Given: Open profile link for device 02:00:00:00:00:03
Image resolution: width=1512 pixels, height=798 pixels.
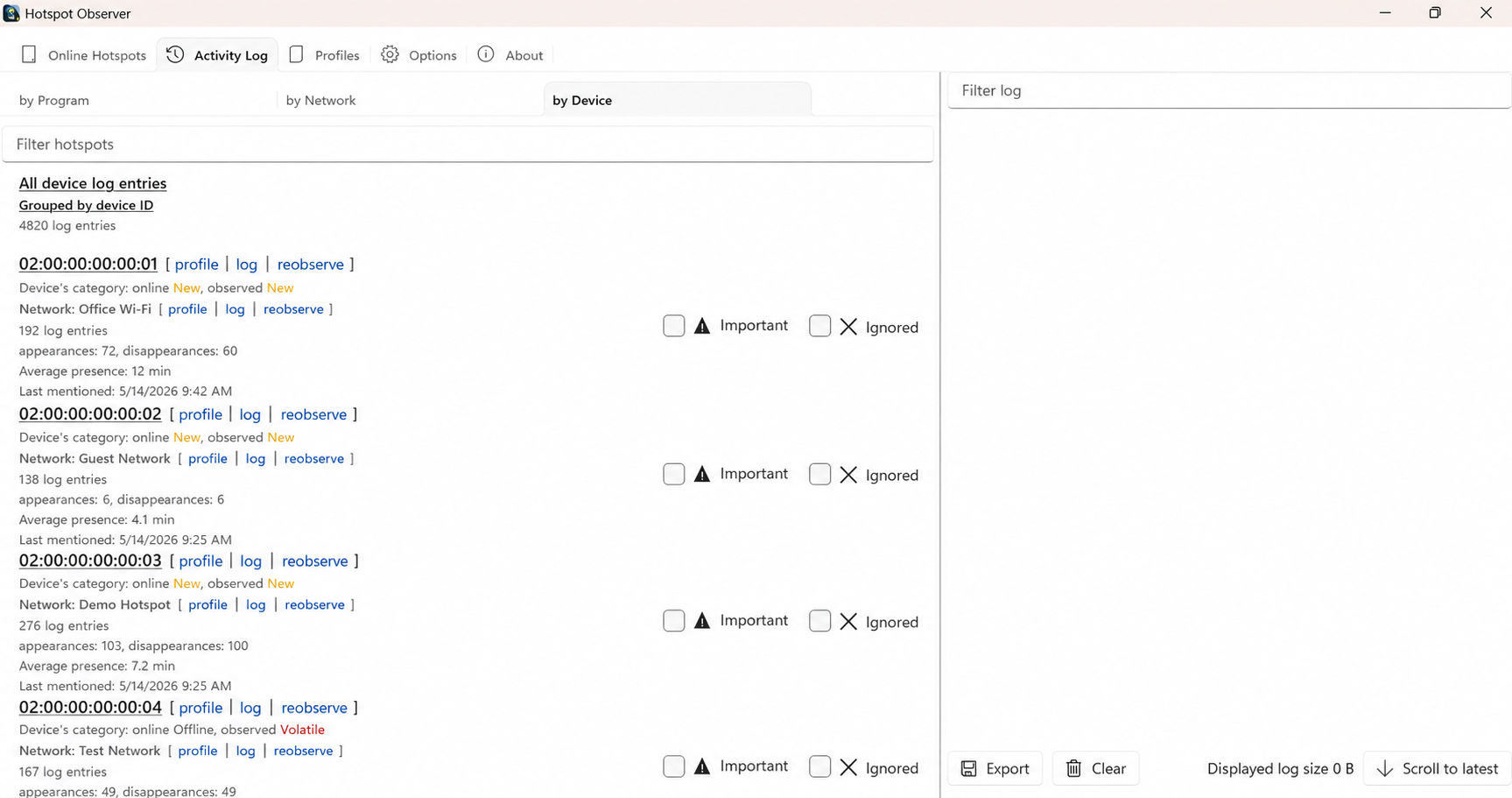Looking at the screenshot, I should pyautogui.click(x=200, y=561).
